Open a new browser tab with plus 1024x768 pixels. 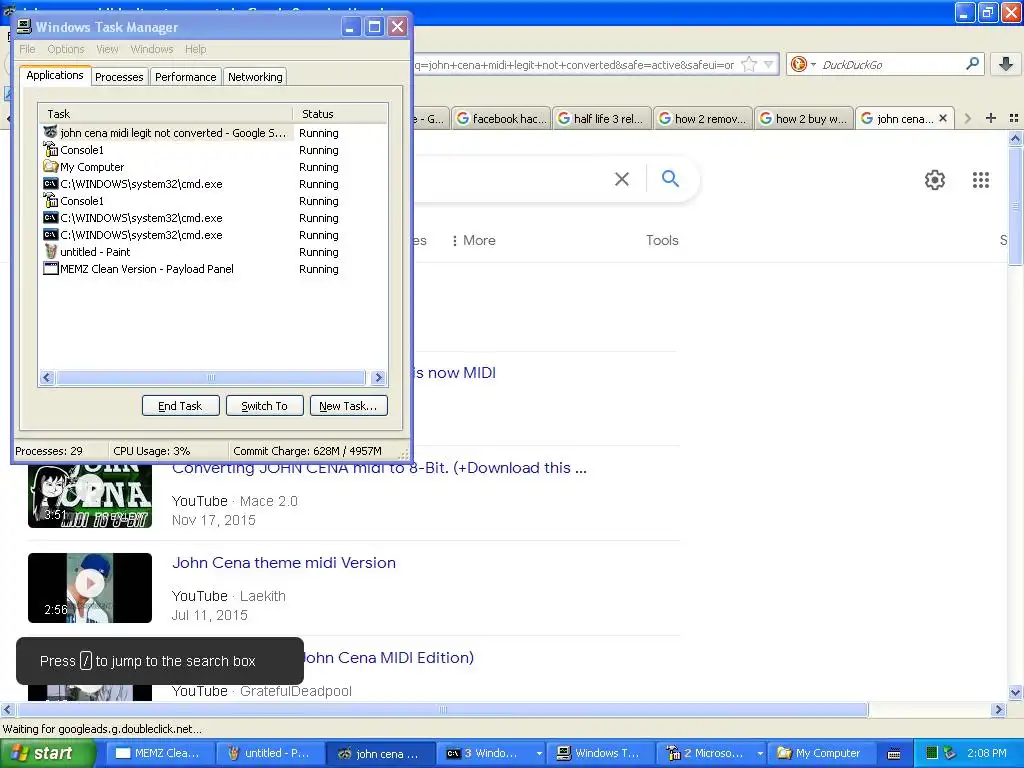[991, 118]
